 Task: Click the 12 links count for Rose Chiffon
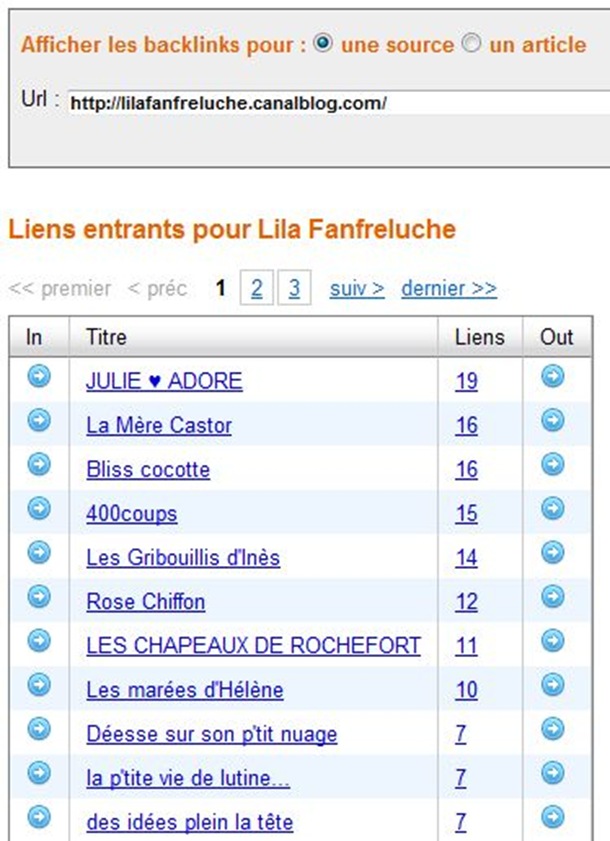click(466, 602)
